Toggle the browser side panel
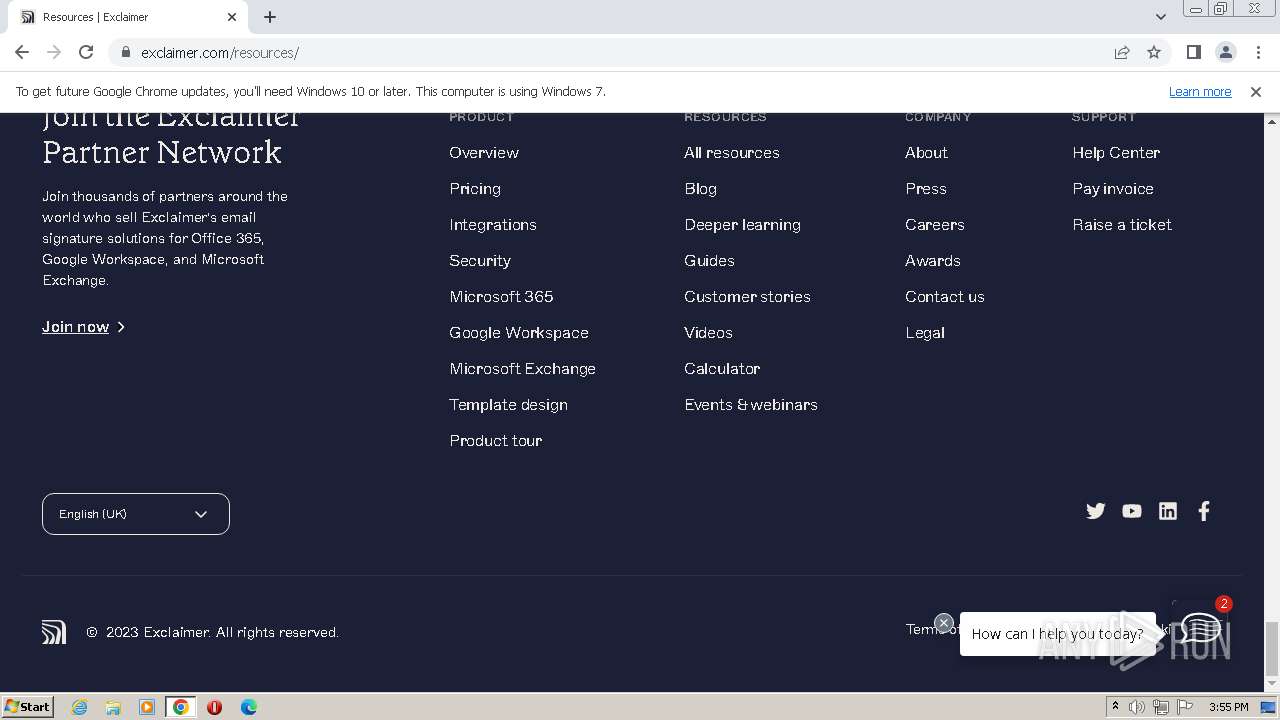1280x720 pixels. 1193,52
